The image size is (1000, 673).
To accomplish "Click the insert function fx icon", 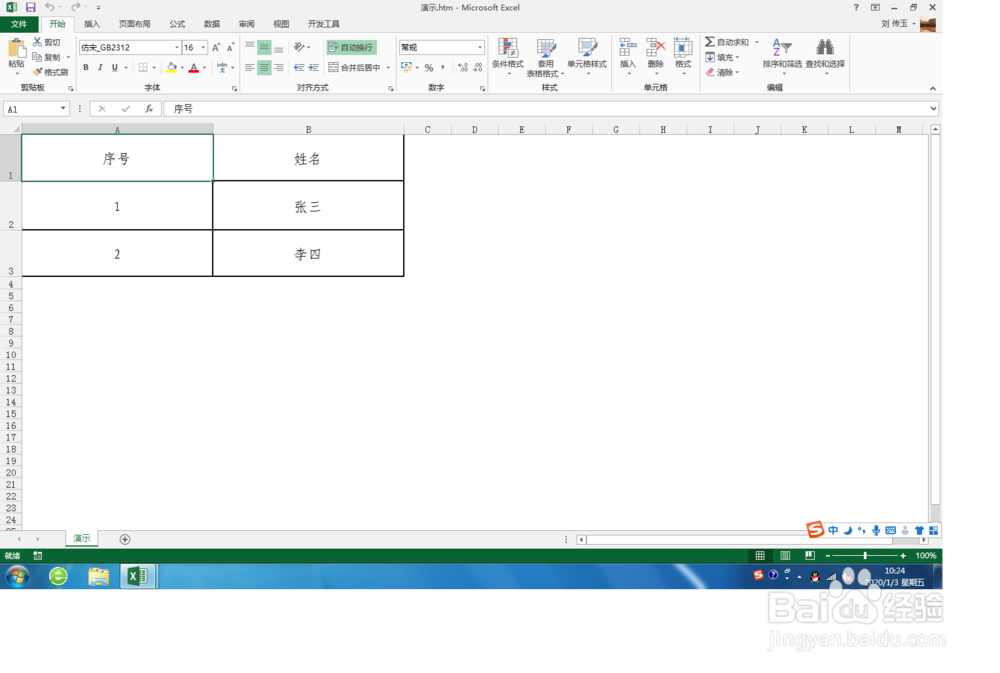I will [x=149, y=109].
